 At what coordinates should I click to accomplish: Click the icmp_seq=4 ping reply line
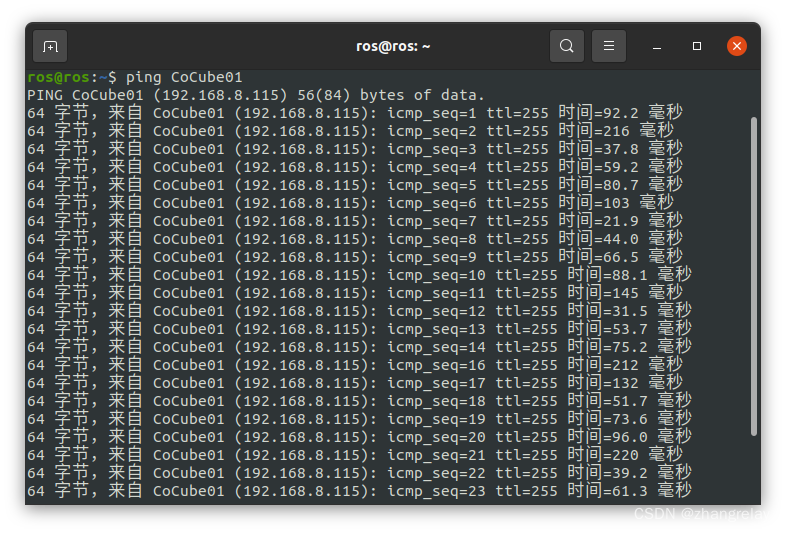(x=355, y=167)
